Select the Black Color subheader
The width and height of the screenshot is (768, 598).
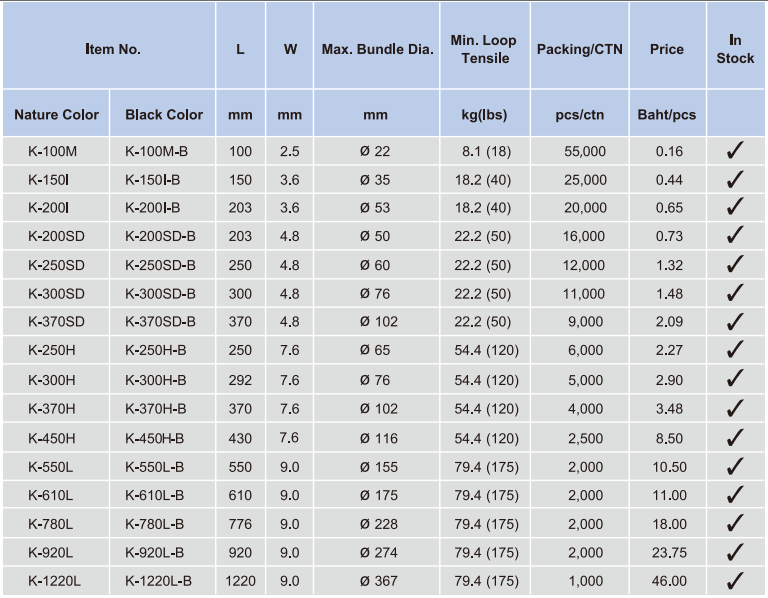(x=164, y=115)
